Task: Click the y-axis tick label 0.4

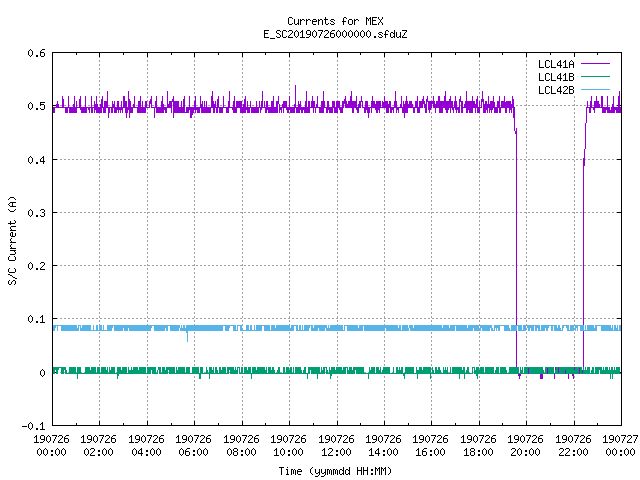Action: tap(36, 160)
